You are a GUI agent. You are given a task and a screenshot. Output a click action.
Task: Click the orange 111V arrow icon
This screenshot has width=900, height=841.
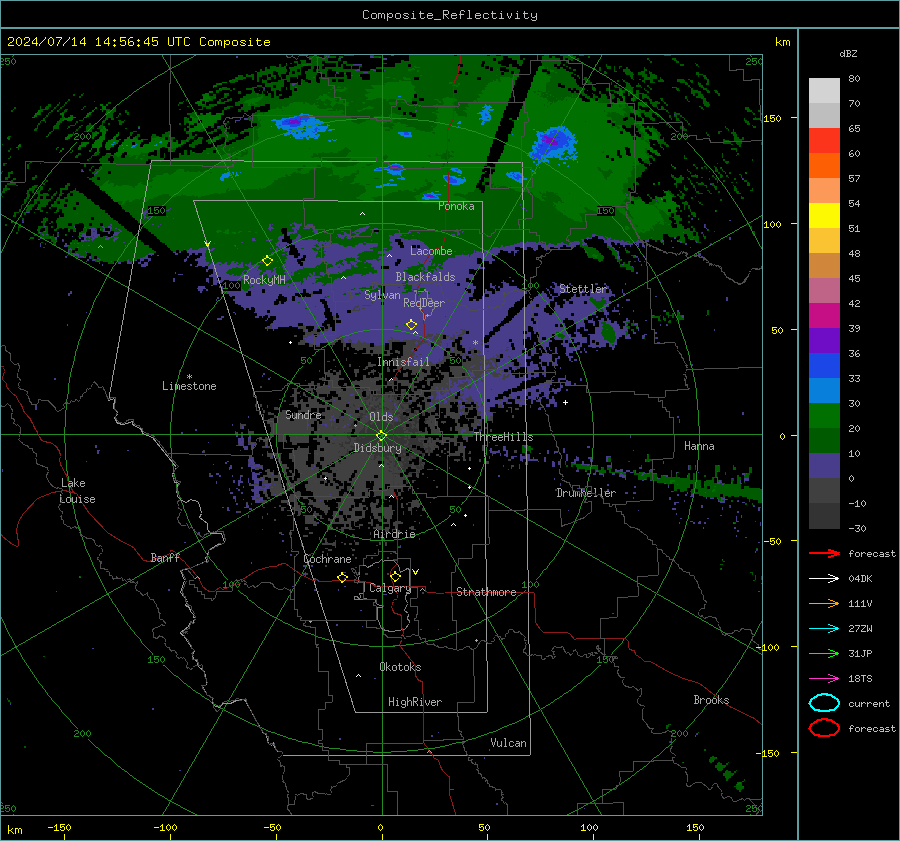tap(824, 603)
